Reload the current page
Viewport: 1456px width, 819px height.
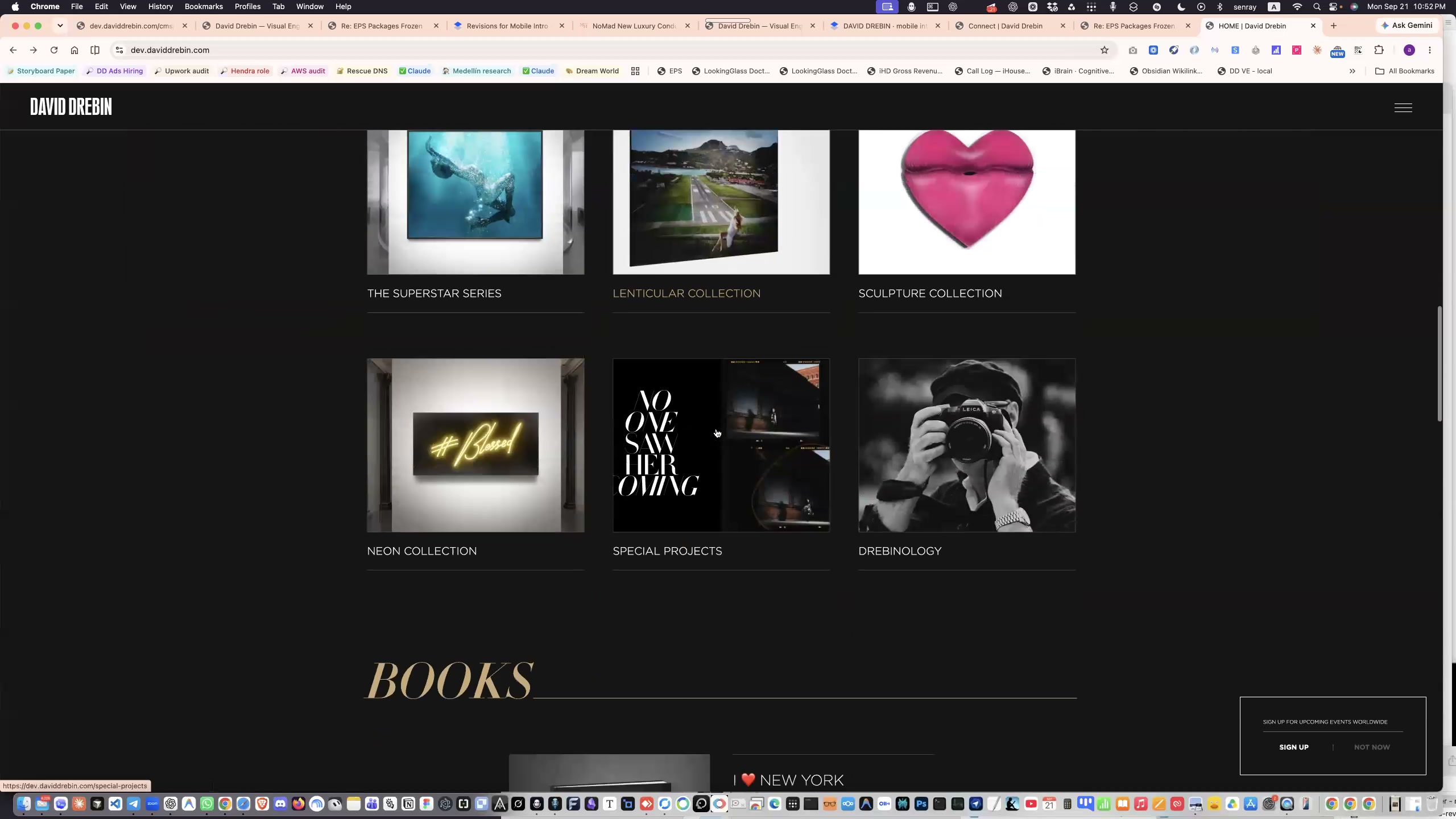coord(54,50)
